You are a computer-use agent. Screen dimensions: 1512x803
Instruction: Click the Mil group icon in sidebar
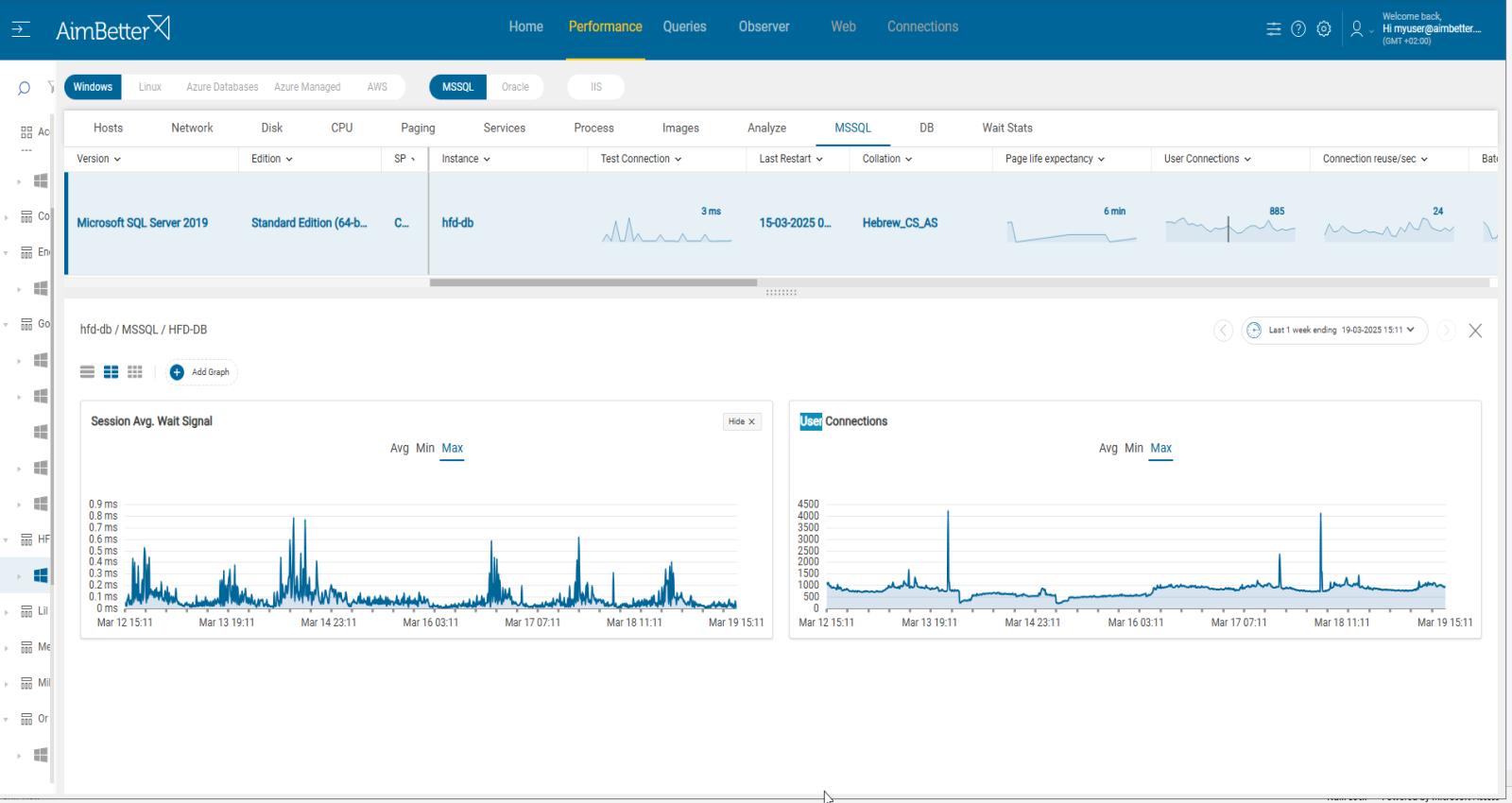(x=26, y=684)
